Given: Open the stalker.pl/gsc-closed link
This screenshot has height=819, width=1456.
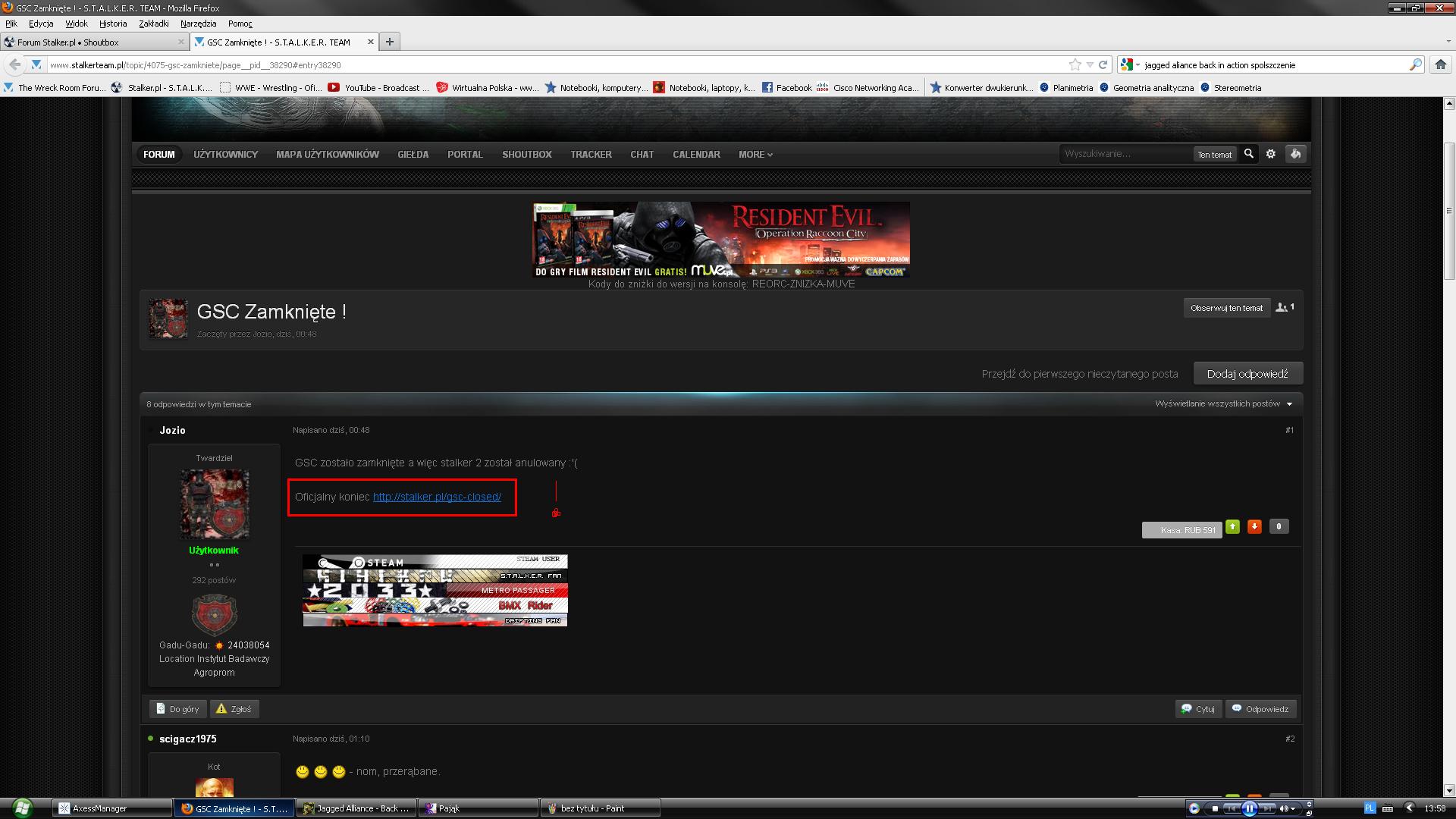Looking at the screenshot, I should pos(437,497).
